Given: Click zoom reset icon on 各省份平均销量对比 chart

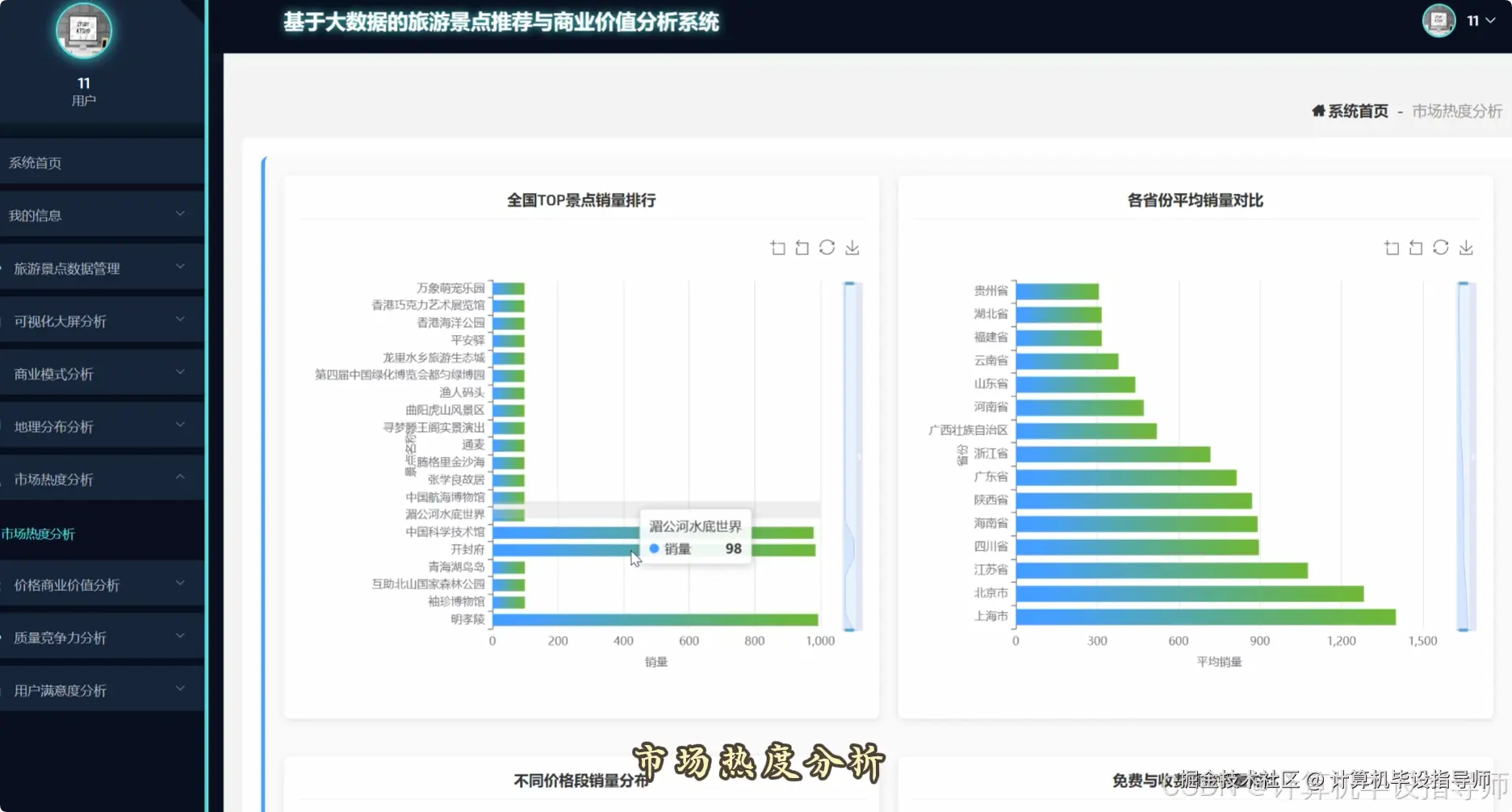Looking at the screenshot, I should point(1416,248).
